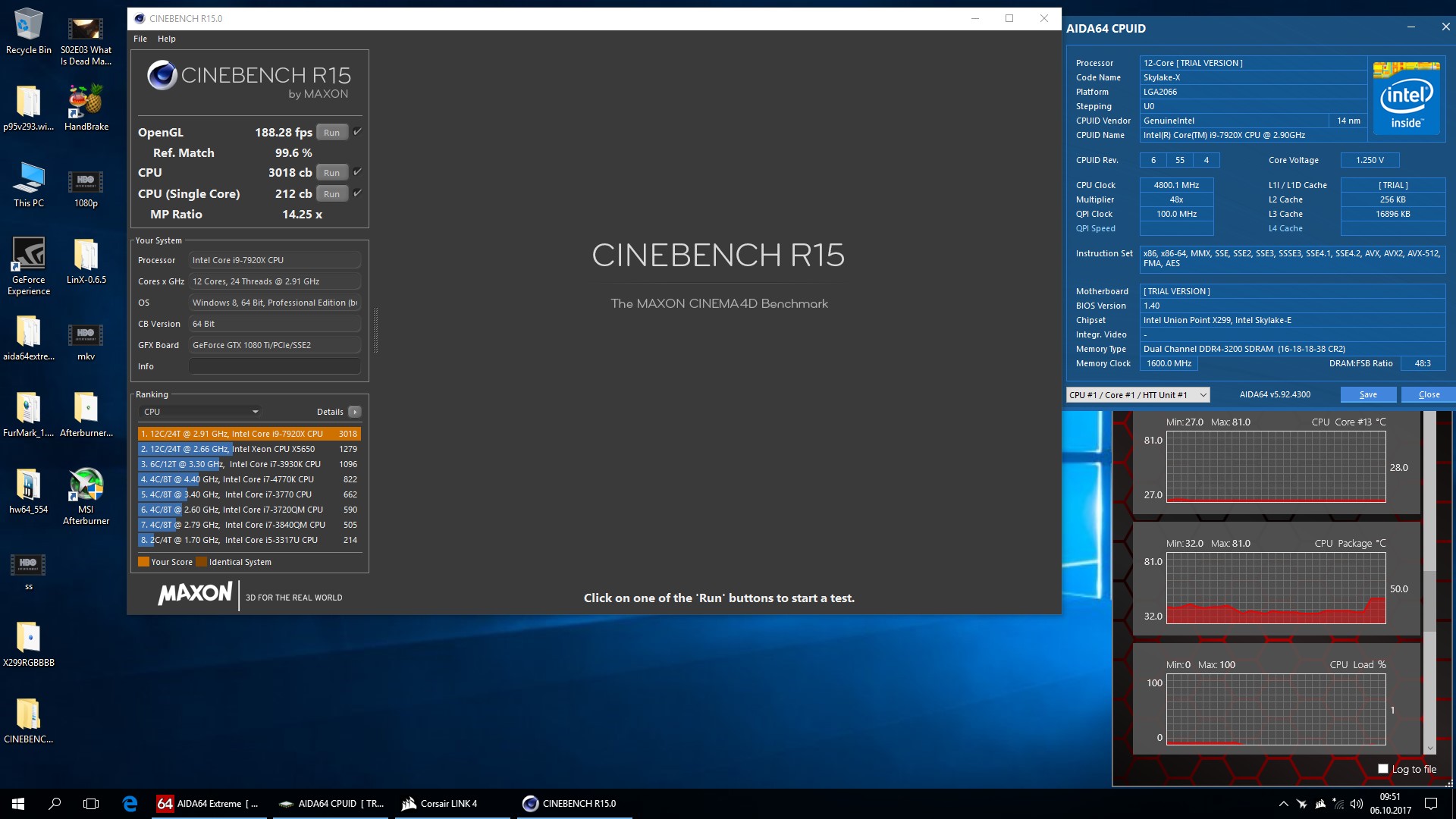Switch to AIDA64 CPUID taskbar window
Image resolution: width=1456 pixels, height=819 pixels.
point(331,803)
